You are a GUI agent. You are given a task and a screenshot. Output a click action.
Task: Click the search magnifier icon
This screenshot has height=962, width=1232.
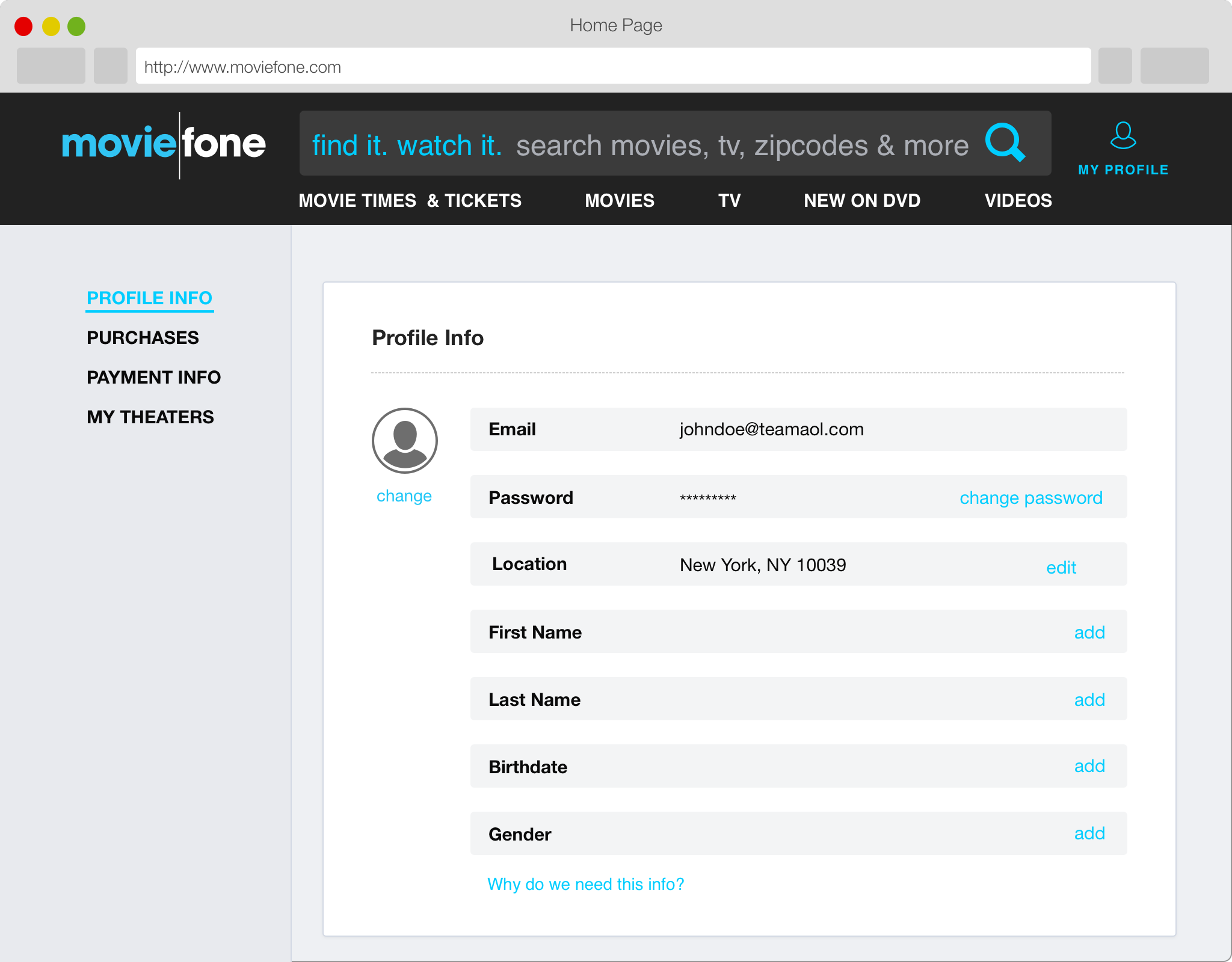tap(1004, 142)
